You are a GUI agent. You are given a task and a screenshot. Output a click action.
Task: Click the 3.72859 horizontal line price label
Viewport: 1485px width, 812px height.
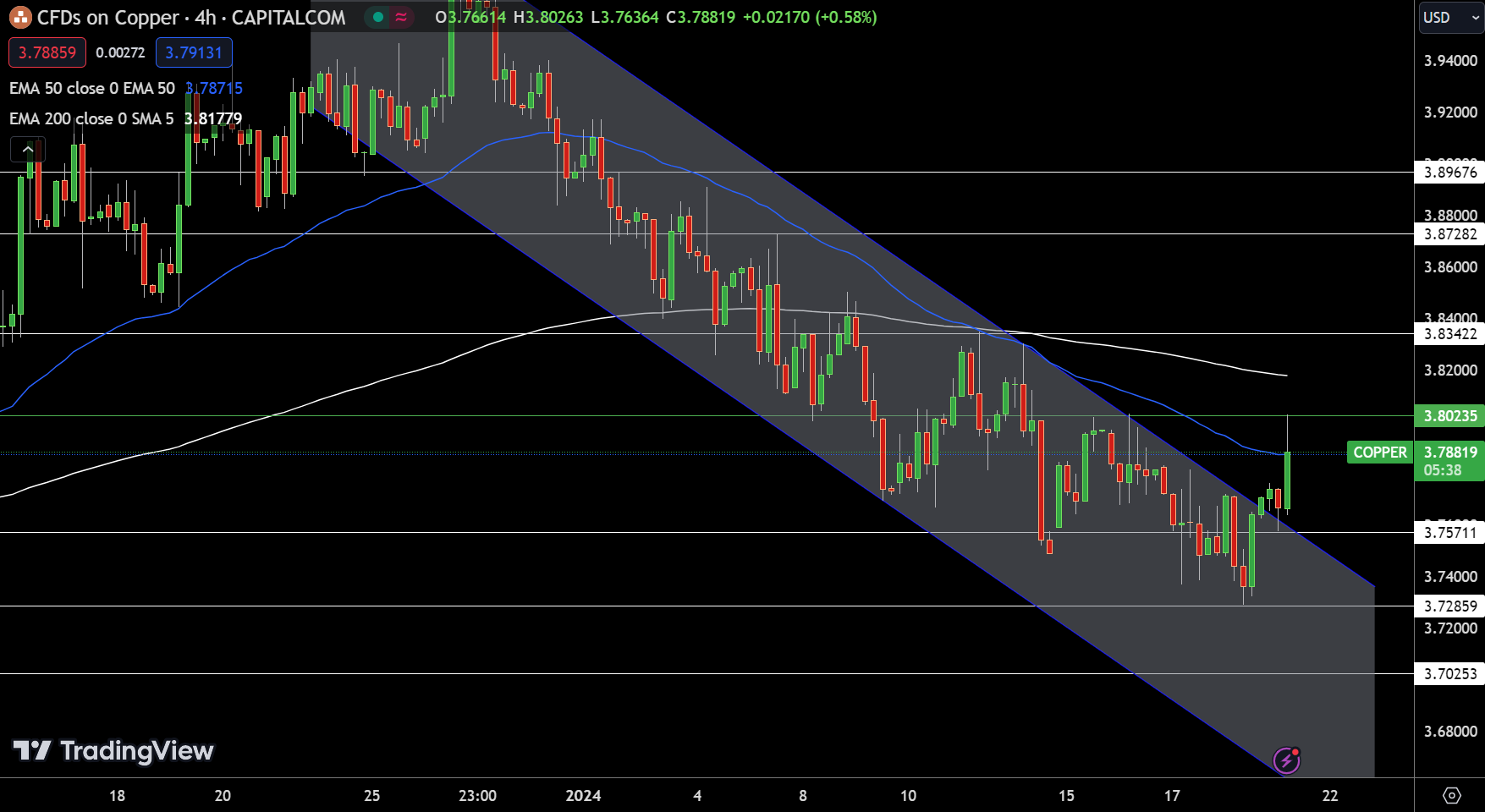coord(1449,606)
